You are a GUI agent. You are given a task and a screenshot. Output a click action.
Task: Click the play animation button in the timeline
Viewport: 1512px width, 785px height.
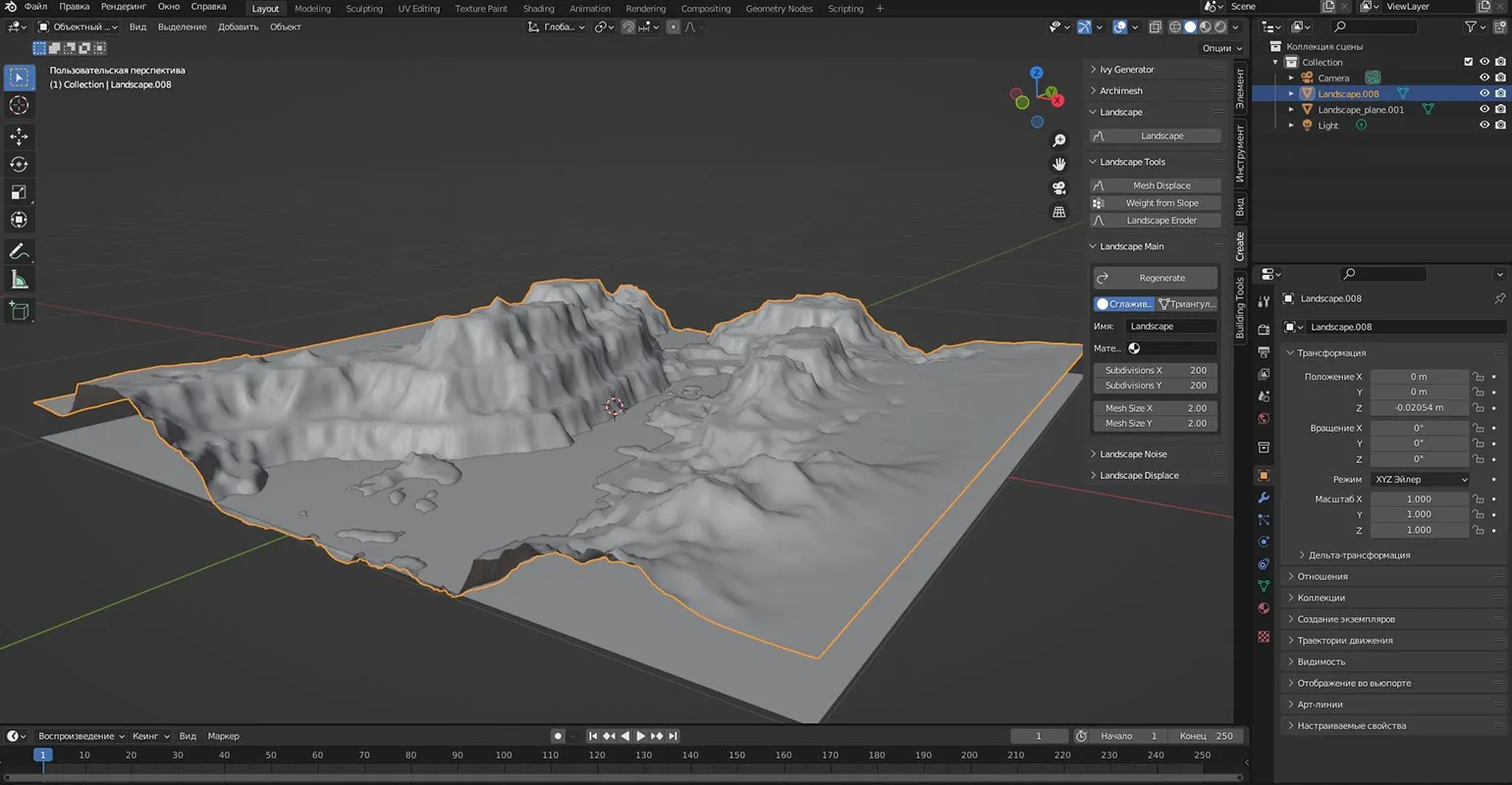click(641, 736)
